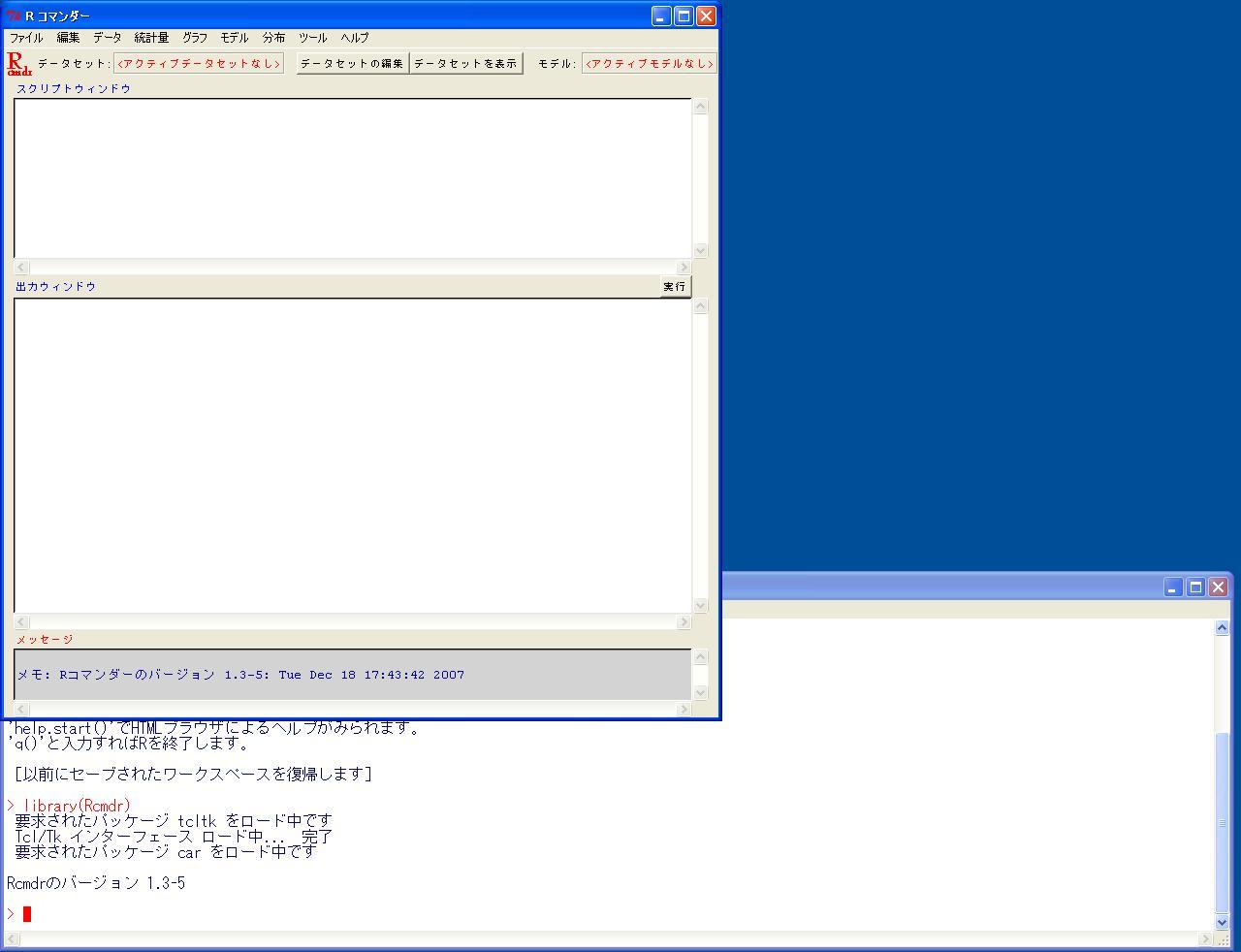This screenshot has height=952, width=1241.
Task: Open the グラフ menu
Action: (x=195, y=38)
